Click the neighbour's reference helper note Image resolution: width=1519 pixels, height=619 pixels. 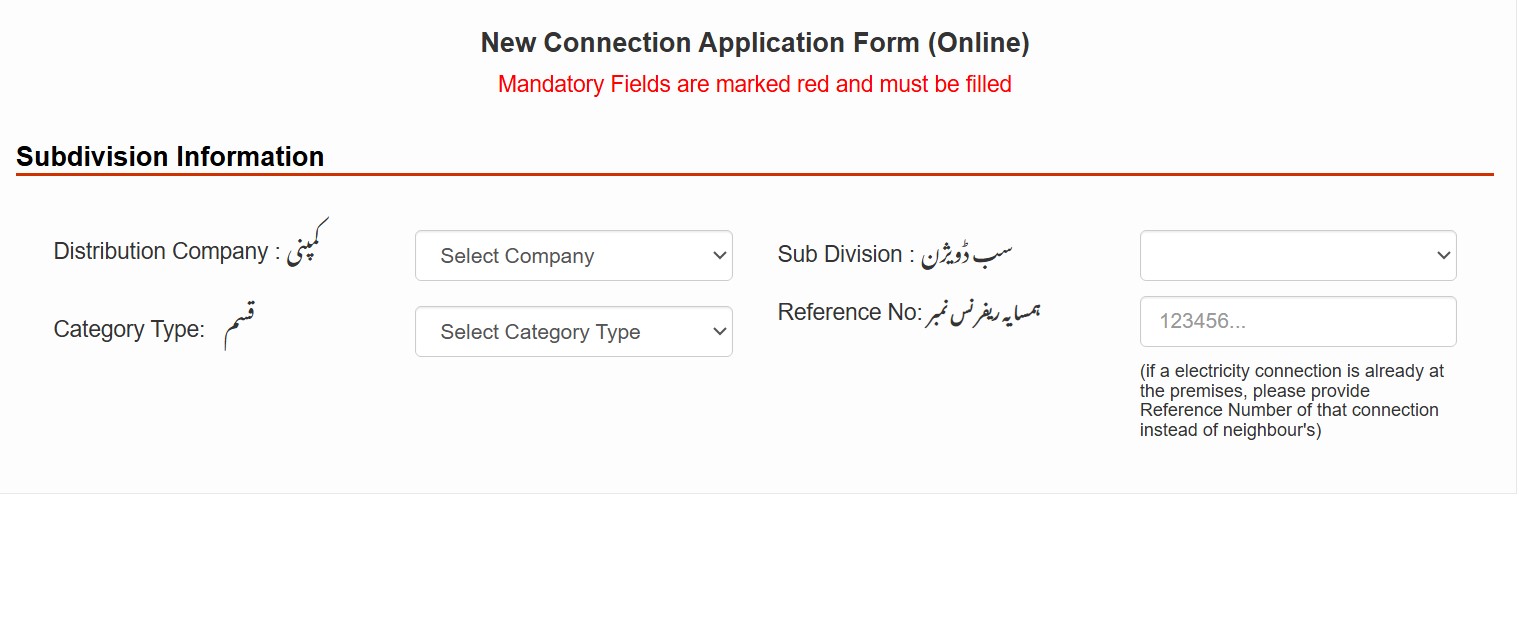pos(1292,399)
